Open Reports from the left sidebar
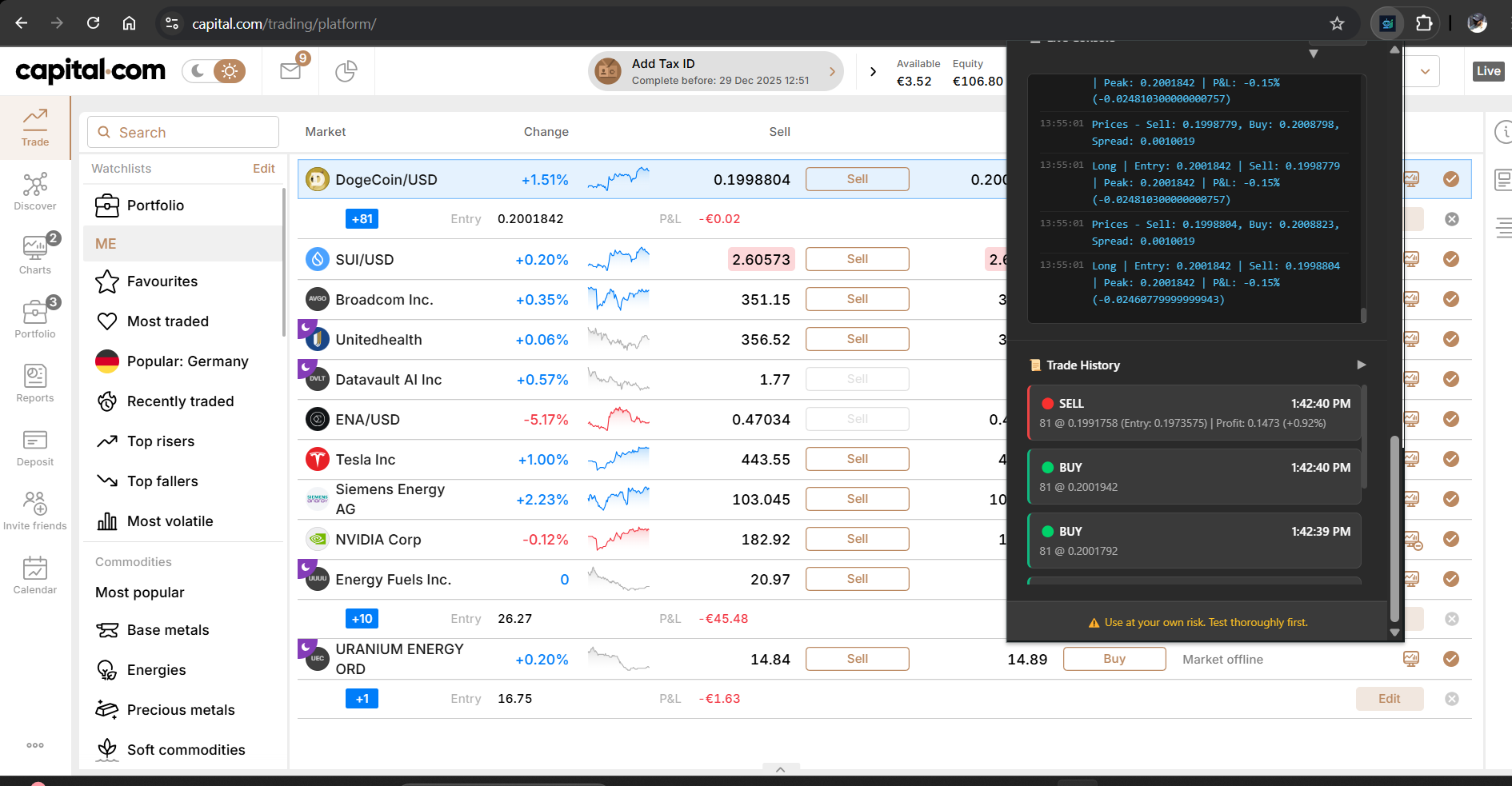 click(35, 384)
